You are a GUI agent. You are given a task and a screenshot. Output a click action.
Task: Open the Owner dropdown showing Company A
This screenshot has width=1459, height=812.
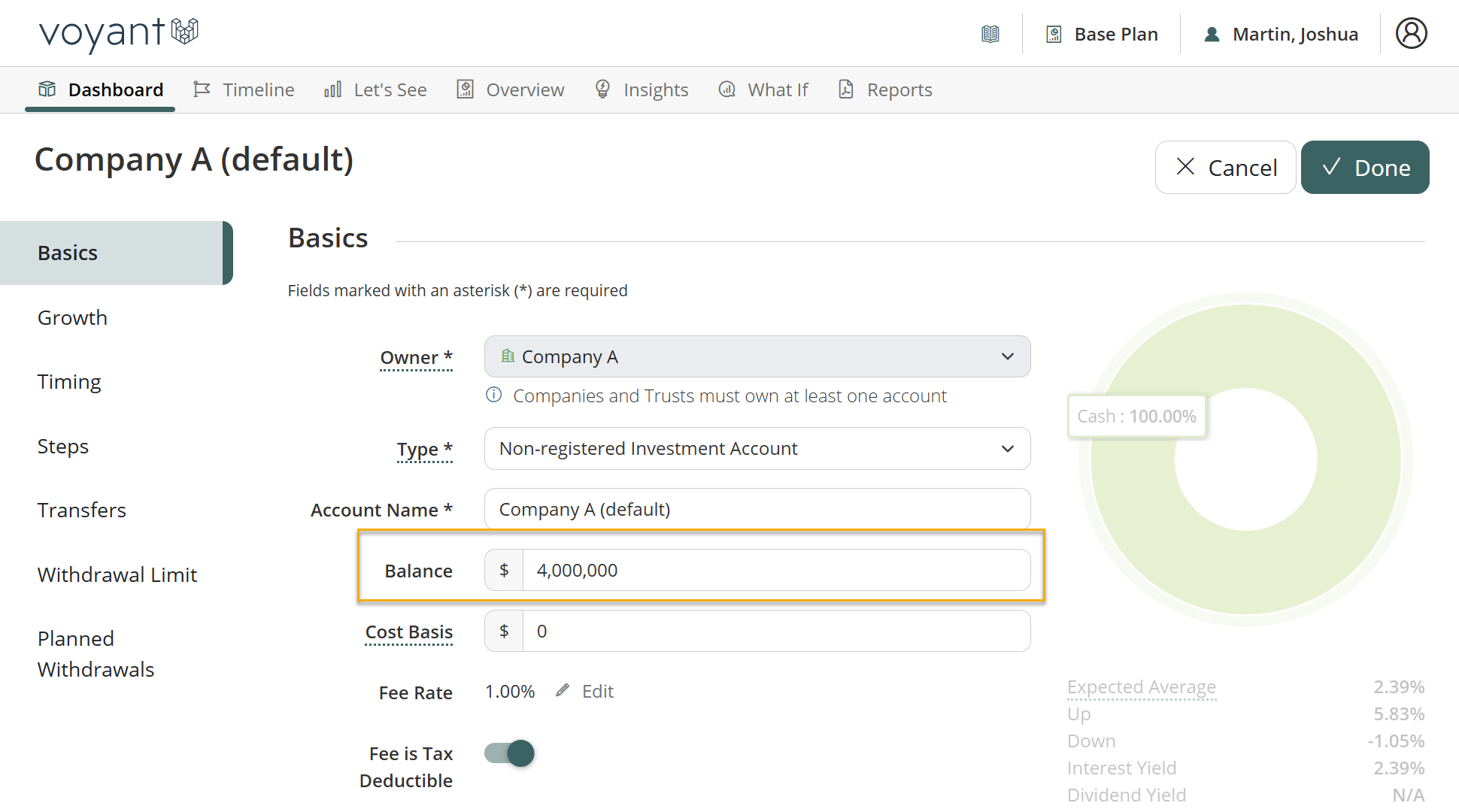[757, 356]
